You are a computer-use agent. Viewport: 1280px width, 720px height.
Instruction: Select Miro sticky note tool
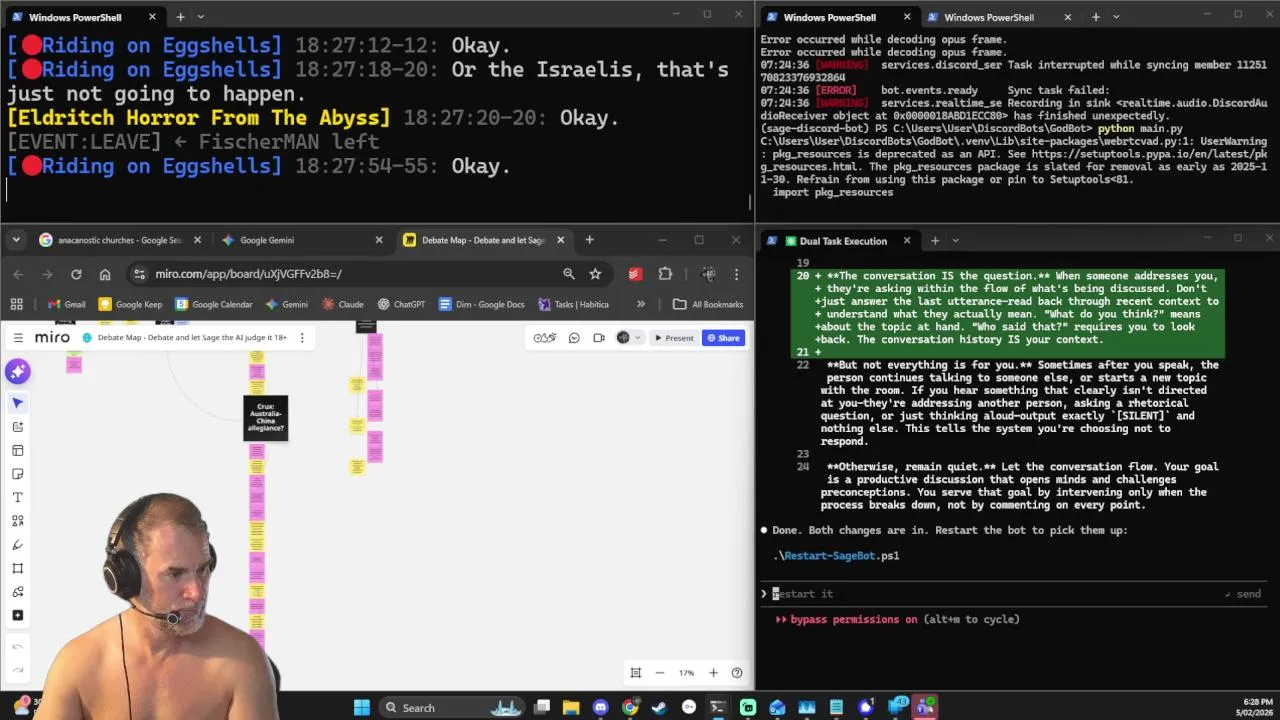17,474
